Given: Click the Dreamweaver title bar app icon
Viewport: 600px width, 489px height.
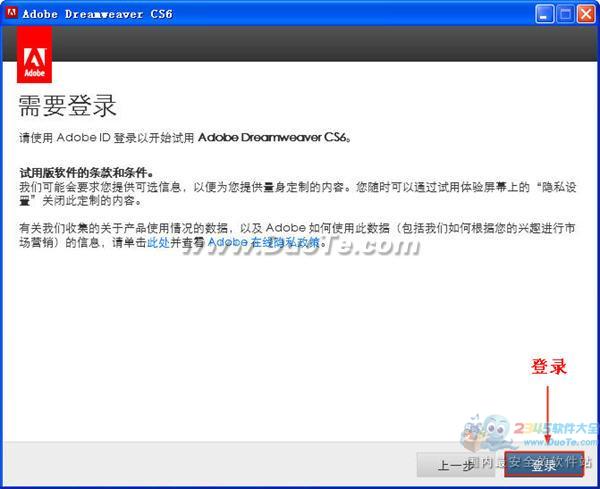Looking at the screenshot, I should coord(11,13).
